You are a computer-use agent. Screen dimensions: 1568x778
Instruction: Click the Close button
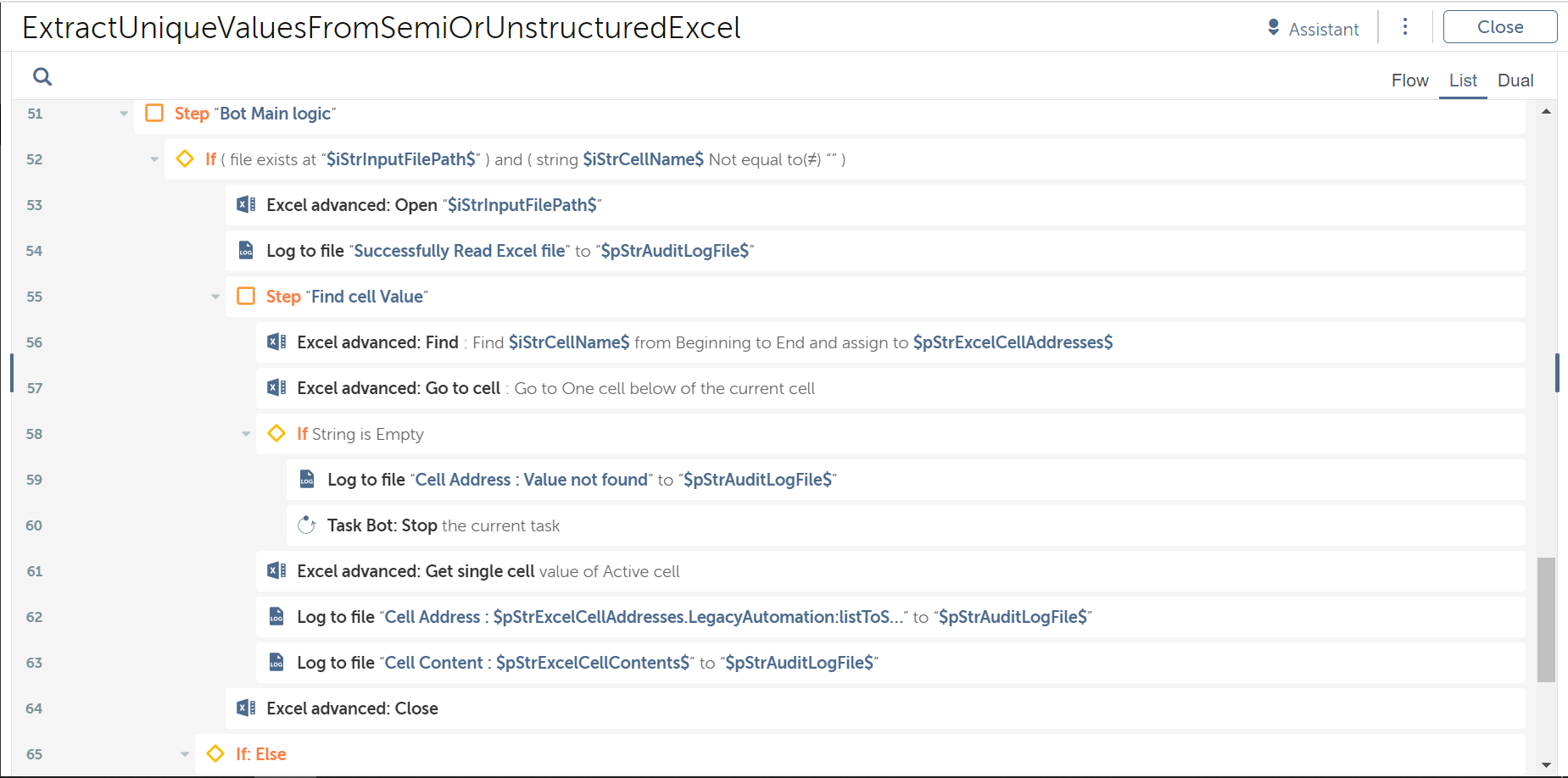tap(1499, 27)
